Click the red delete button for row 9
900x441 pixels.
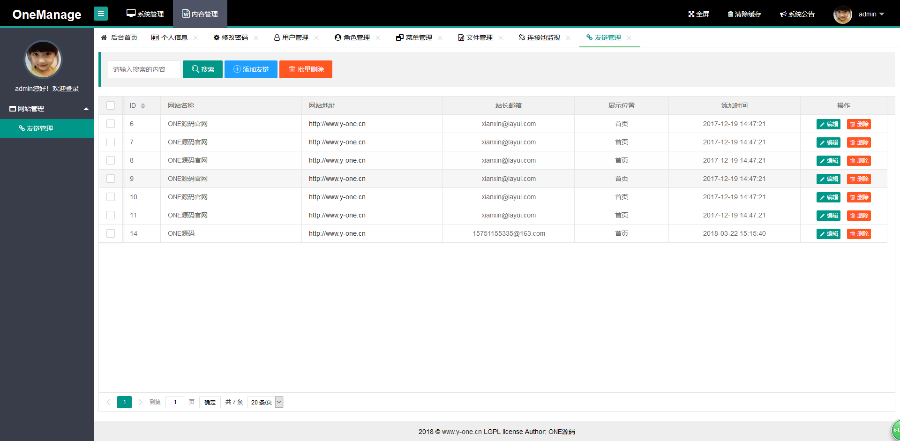[x=859, y=179]
